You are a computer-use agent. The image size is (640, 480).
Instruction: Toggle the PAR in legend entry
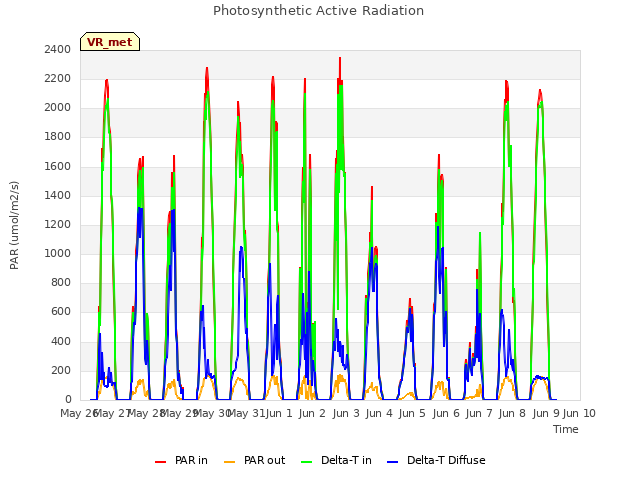tap(181, 460)
